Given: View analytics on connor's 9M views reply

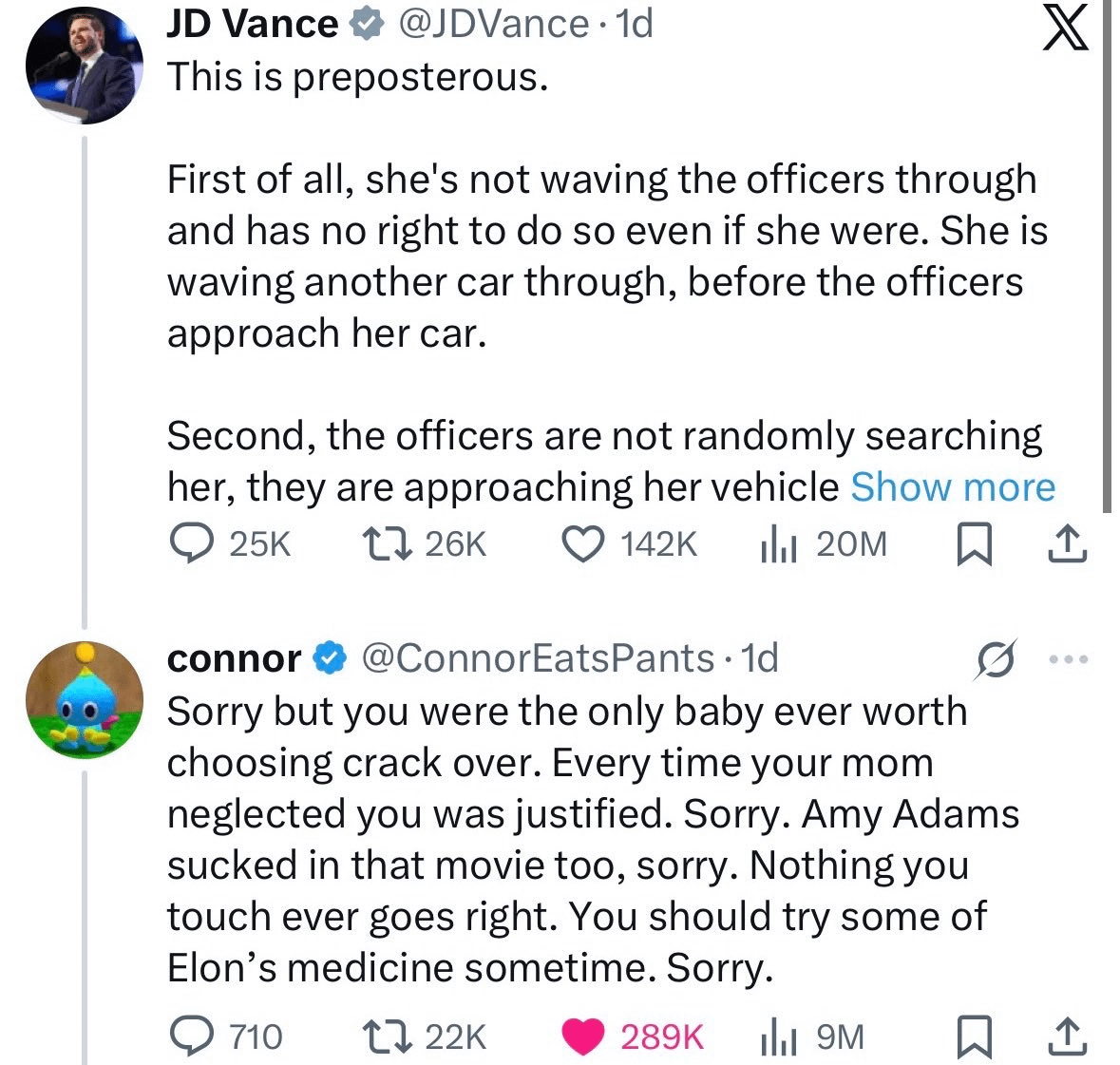Looking at the screenshot, I should 776,1036.
